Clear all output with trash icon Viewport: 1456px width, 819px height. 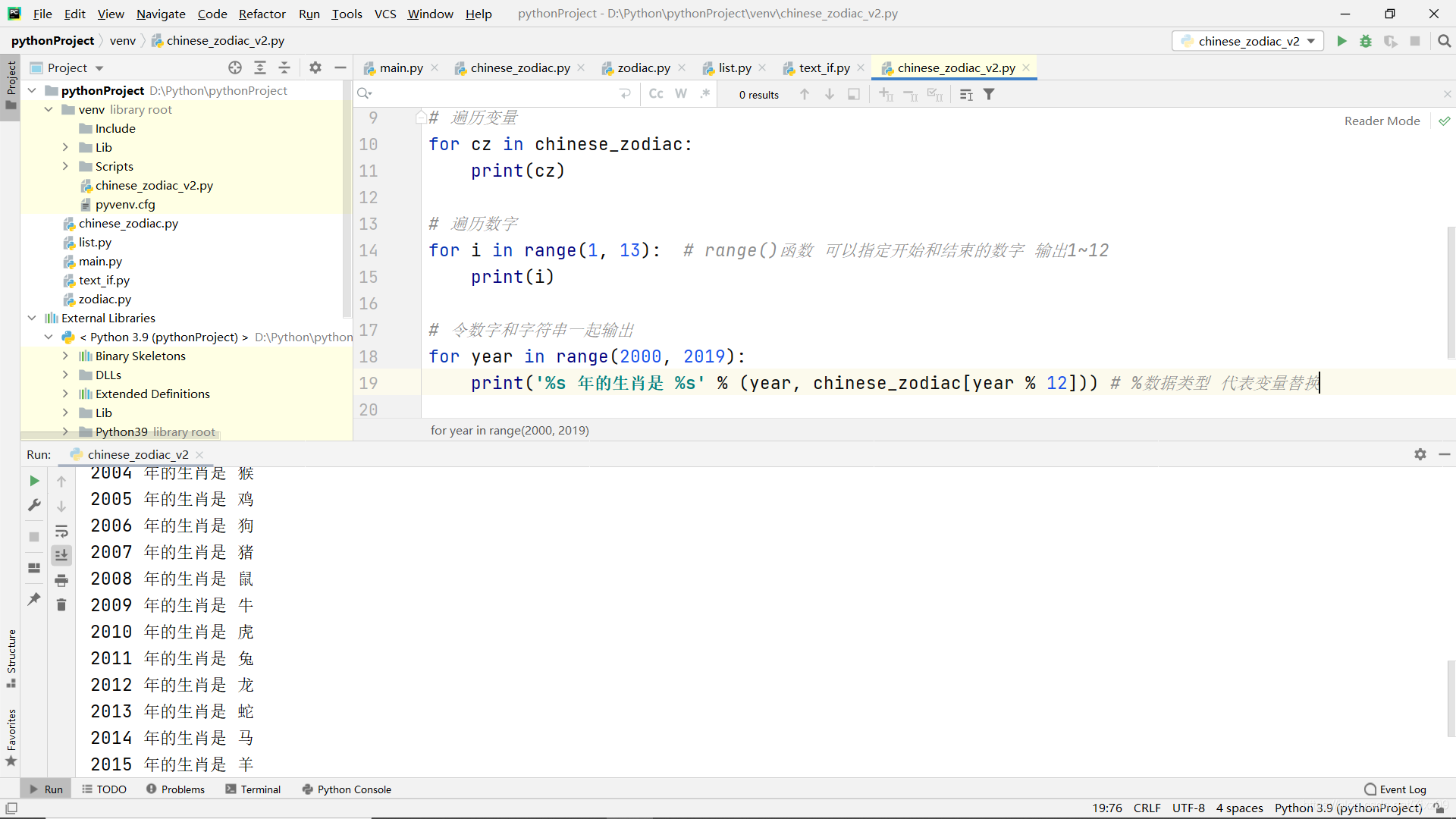61,604
